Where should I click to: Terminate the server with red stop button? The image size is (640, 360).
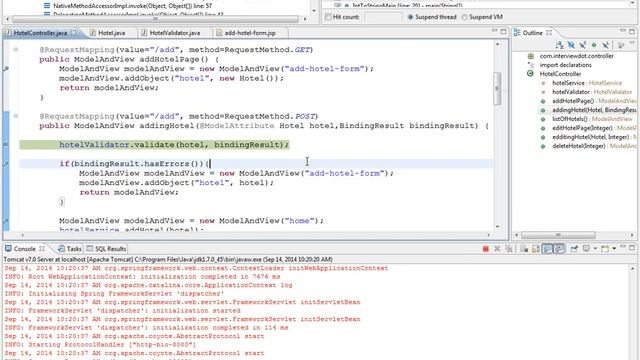(485, 249)
